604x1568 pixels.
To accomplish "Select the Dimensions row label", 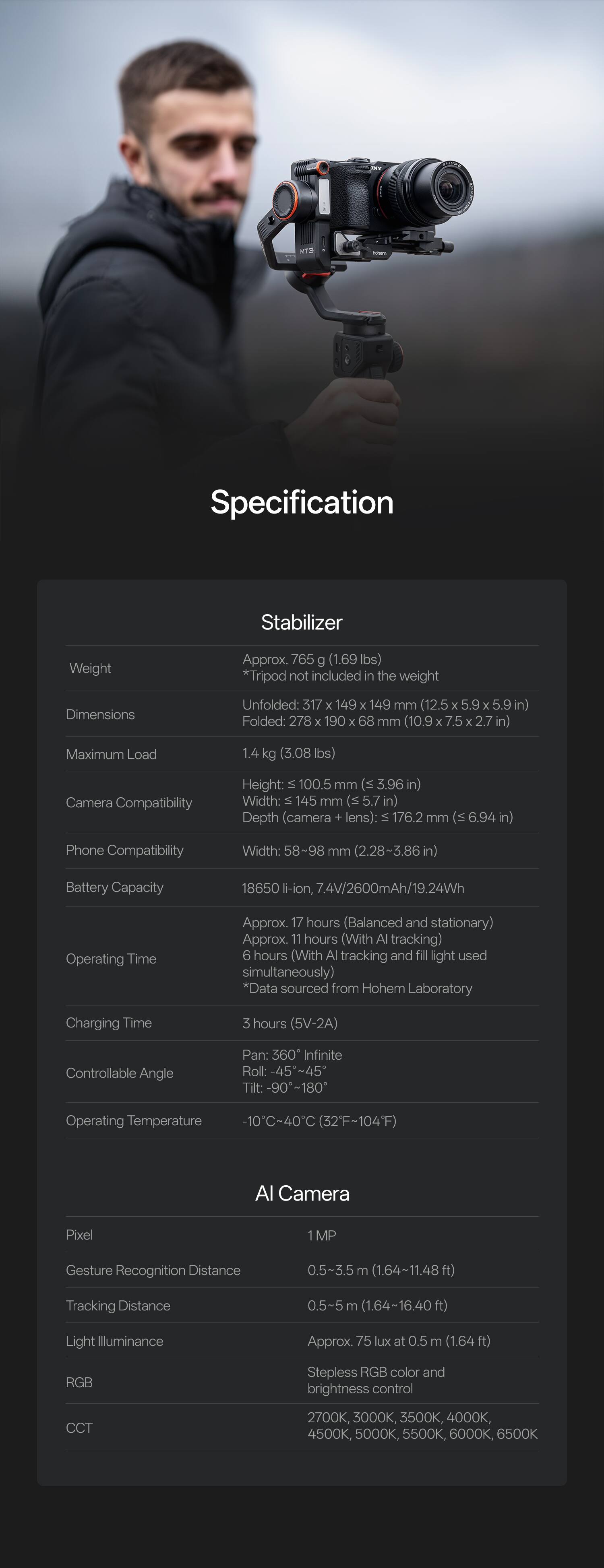I will tap(100, 715).
